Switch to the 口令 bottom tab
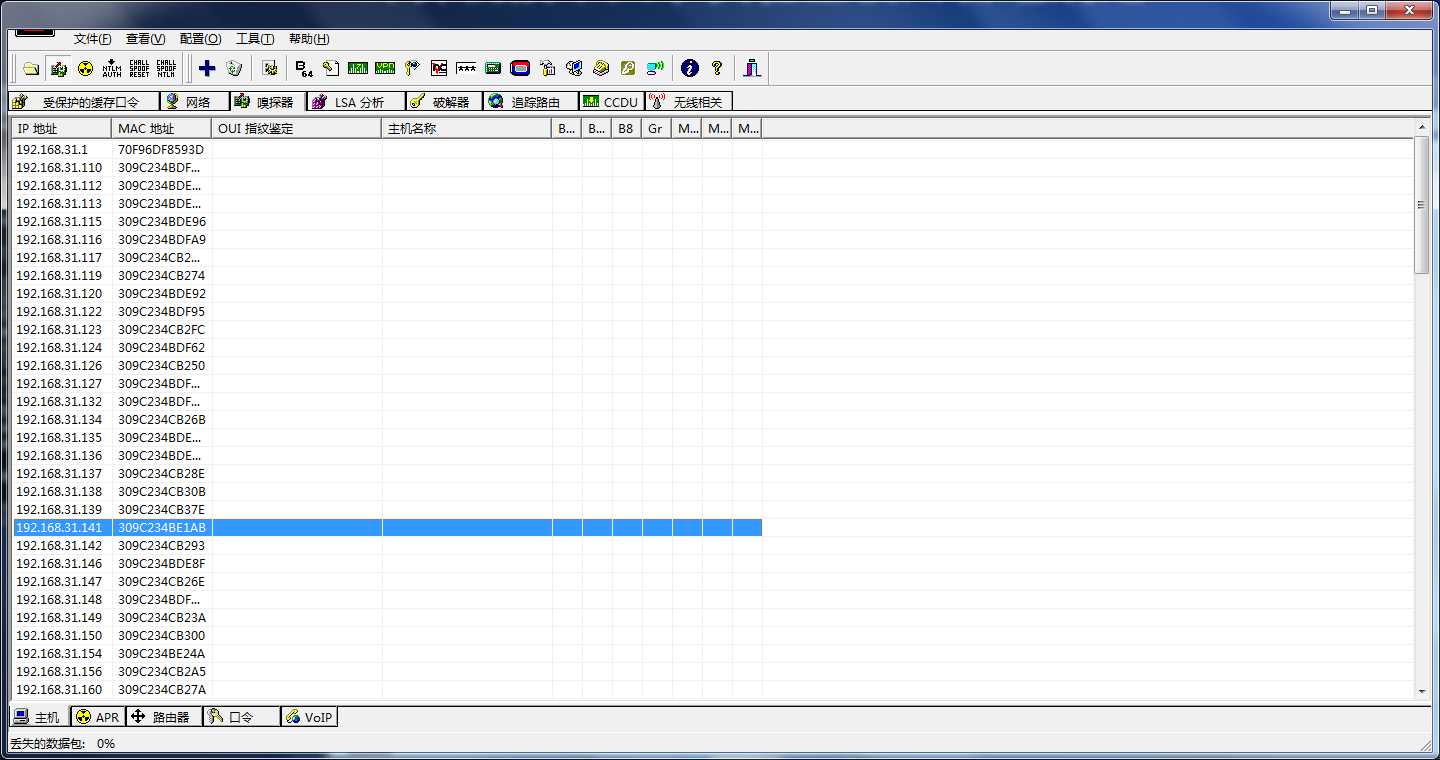1440x760 pixels. point(241,717)
